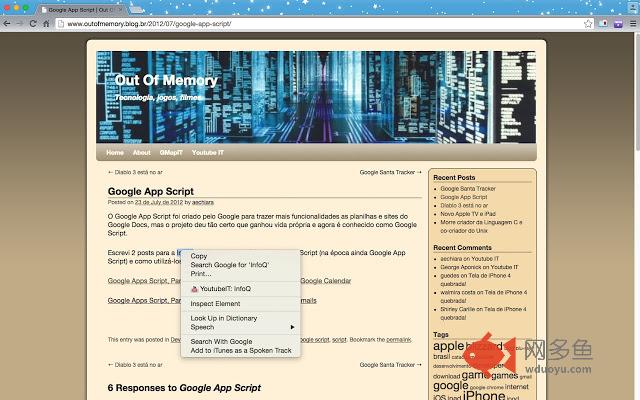The image size is (640, 400).
Task: Click the google tag in tag cloud
Action: coord(450,386)
